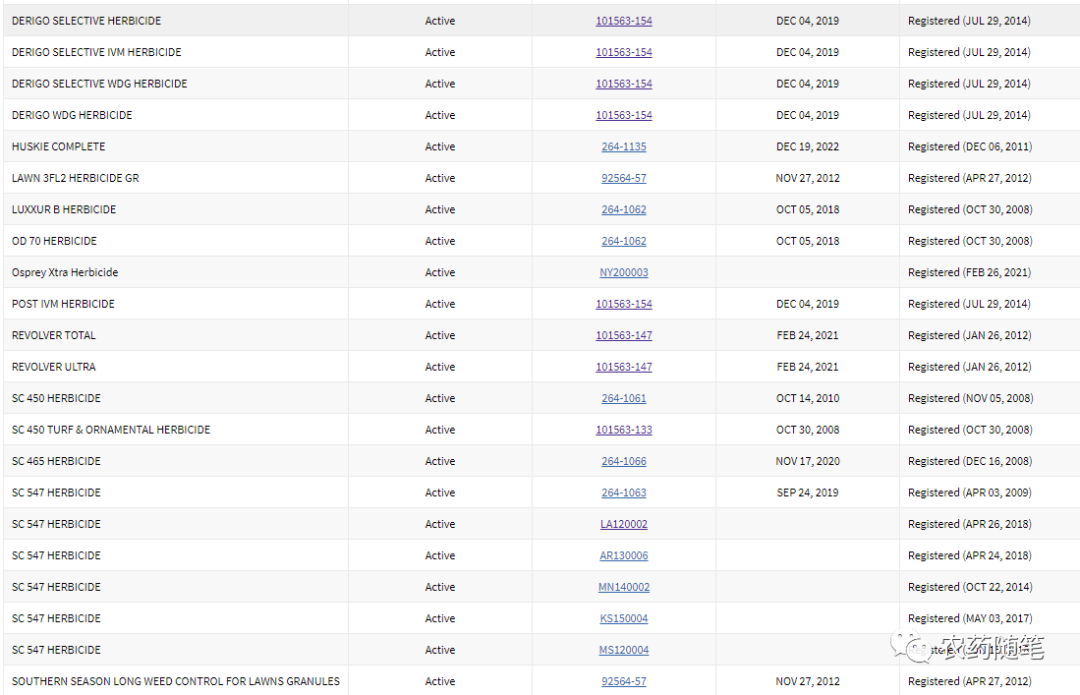Select the SC 450 TURF & ORNAMENTAL HERBICIDE name
This screenshot has height=695, width=1080.
[x=111, y=430]
